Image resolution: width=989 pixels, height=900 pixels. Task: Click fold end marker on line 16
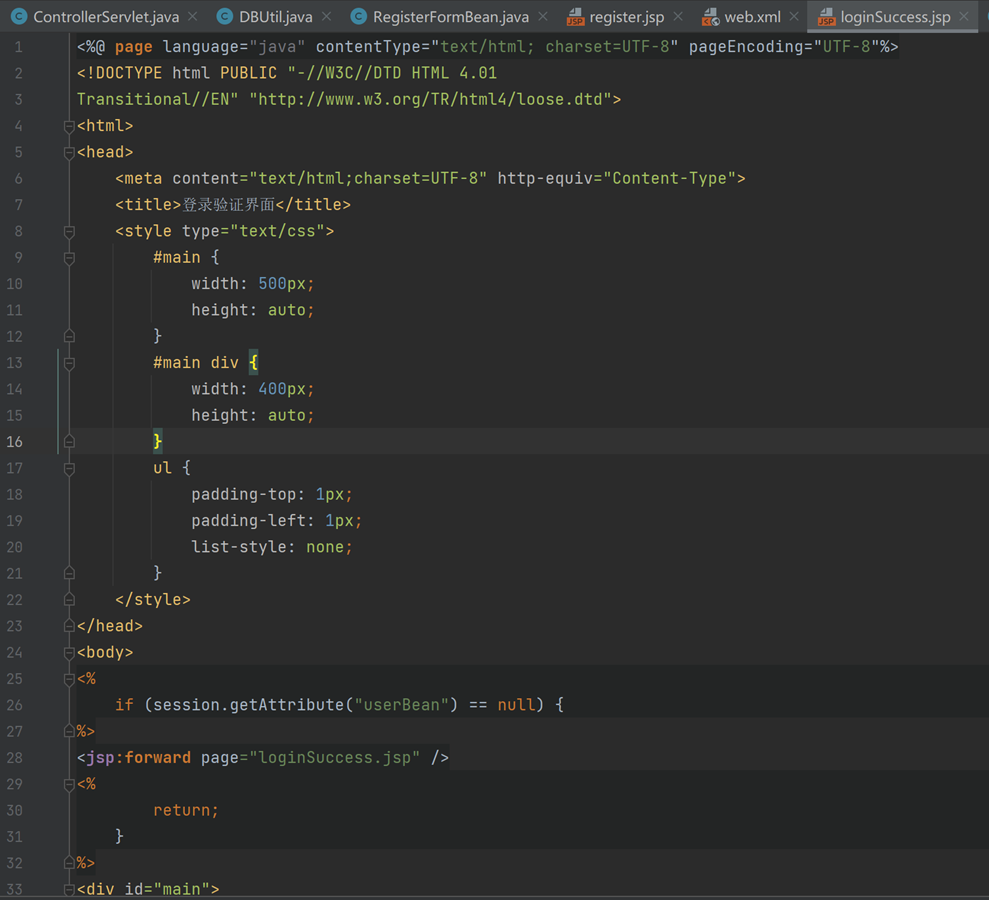tap(69, 441)
